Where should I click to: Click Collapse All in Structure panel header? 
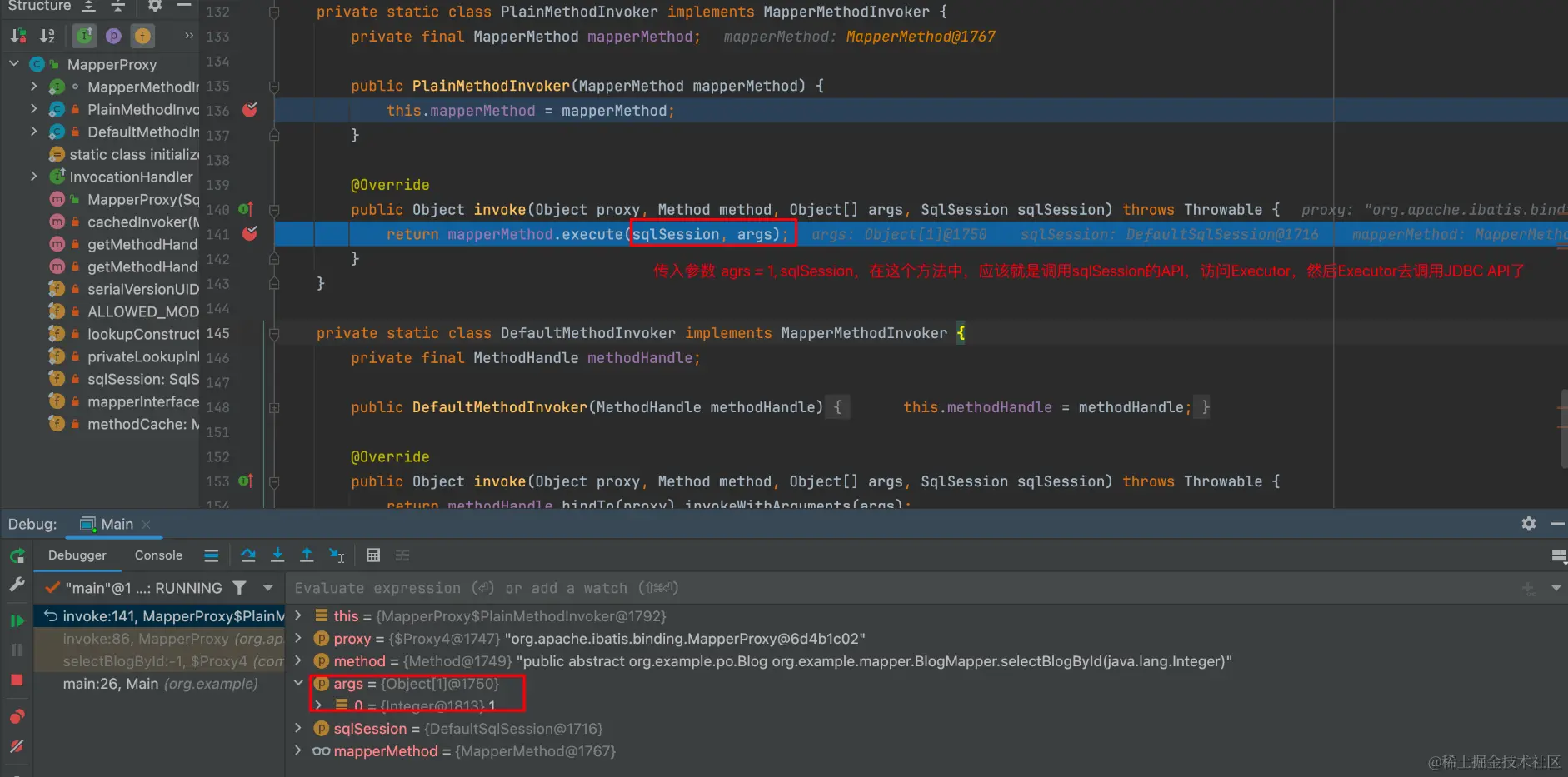click(x=118, y=6)
